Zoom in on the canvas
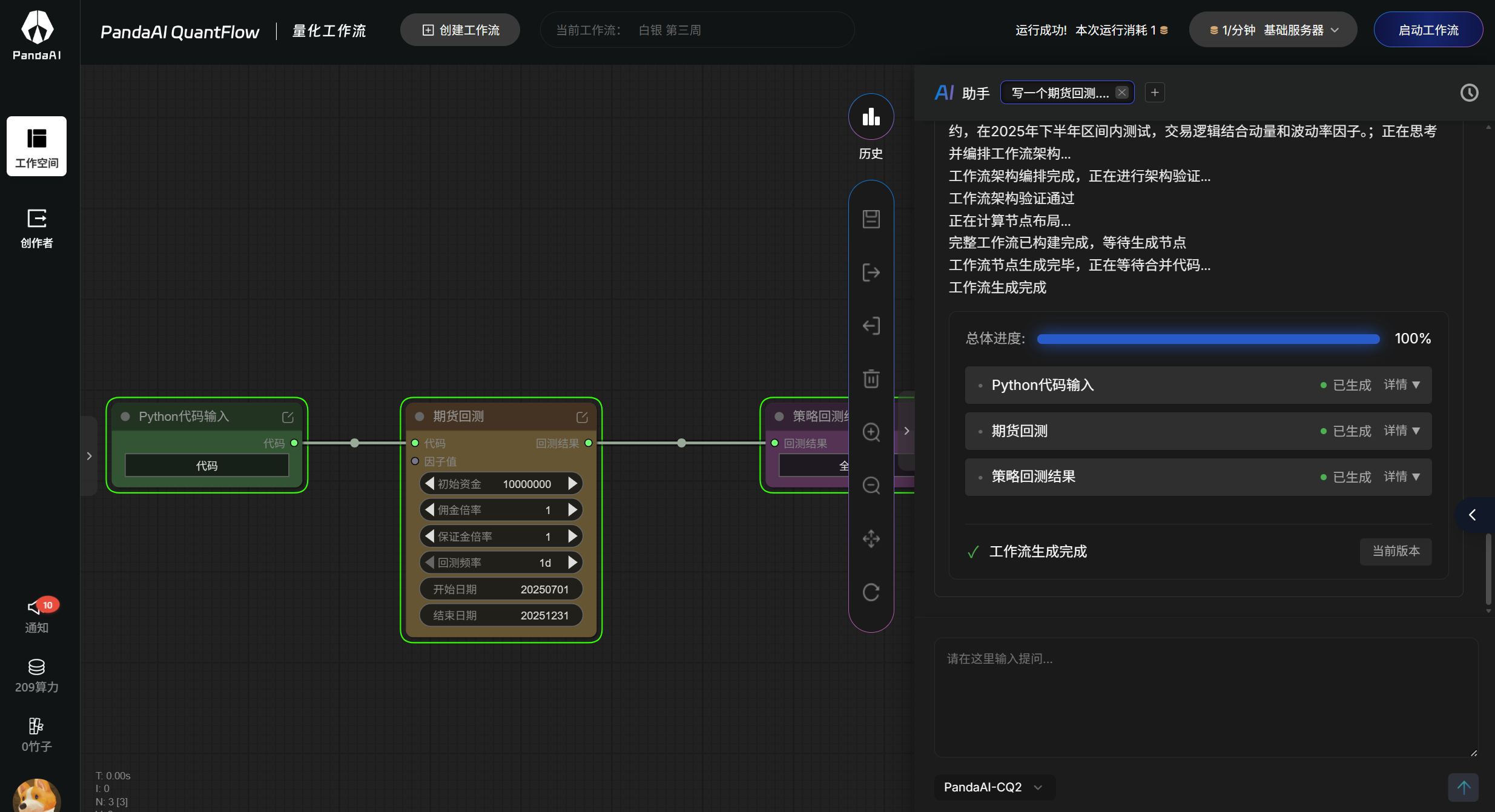This screenshot has height=812, width=1495. 871,432
